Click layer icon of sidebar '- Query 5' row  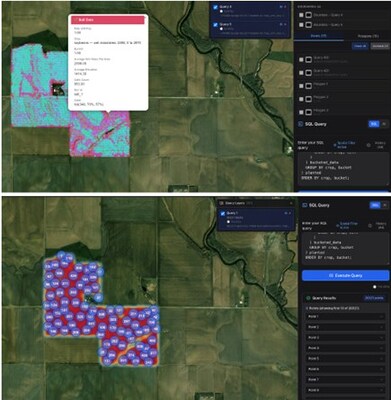coord(309,25)
